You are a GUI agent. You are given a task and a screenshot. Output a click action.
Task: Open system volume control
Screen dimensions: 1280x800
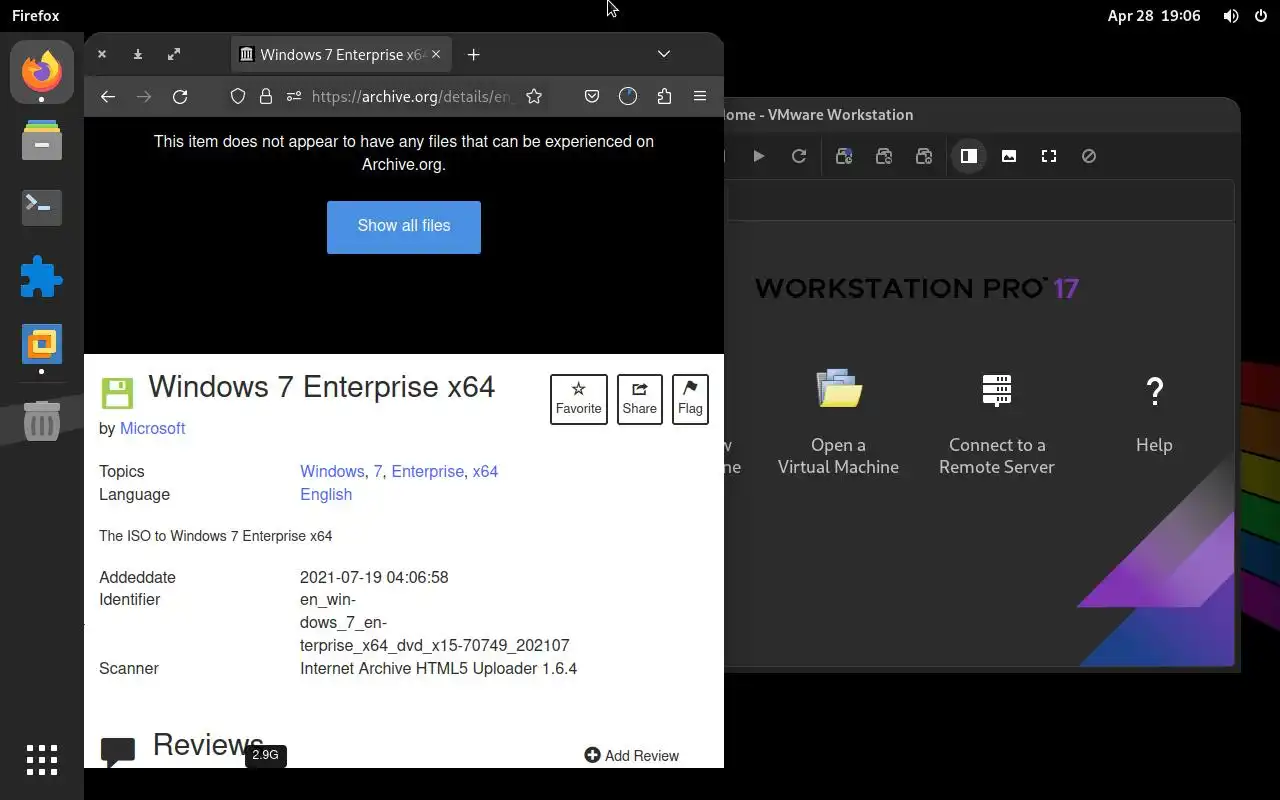[x=1231, y=16]
